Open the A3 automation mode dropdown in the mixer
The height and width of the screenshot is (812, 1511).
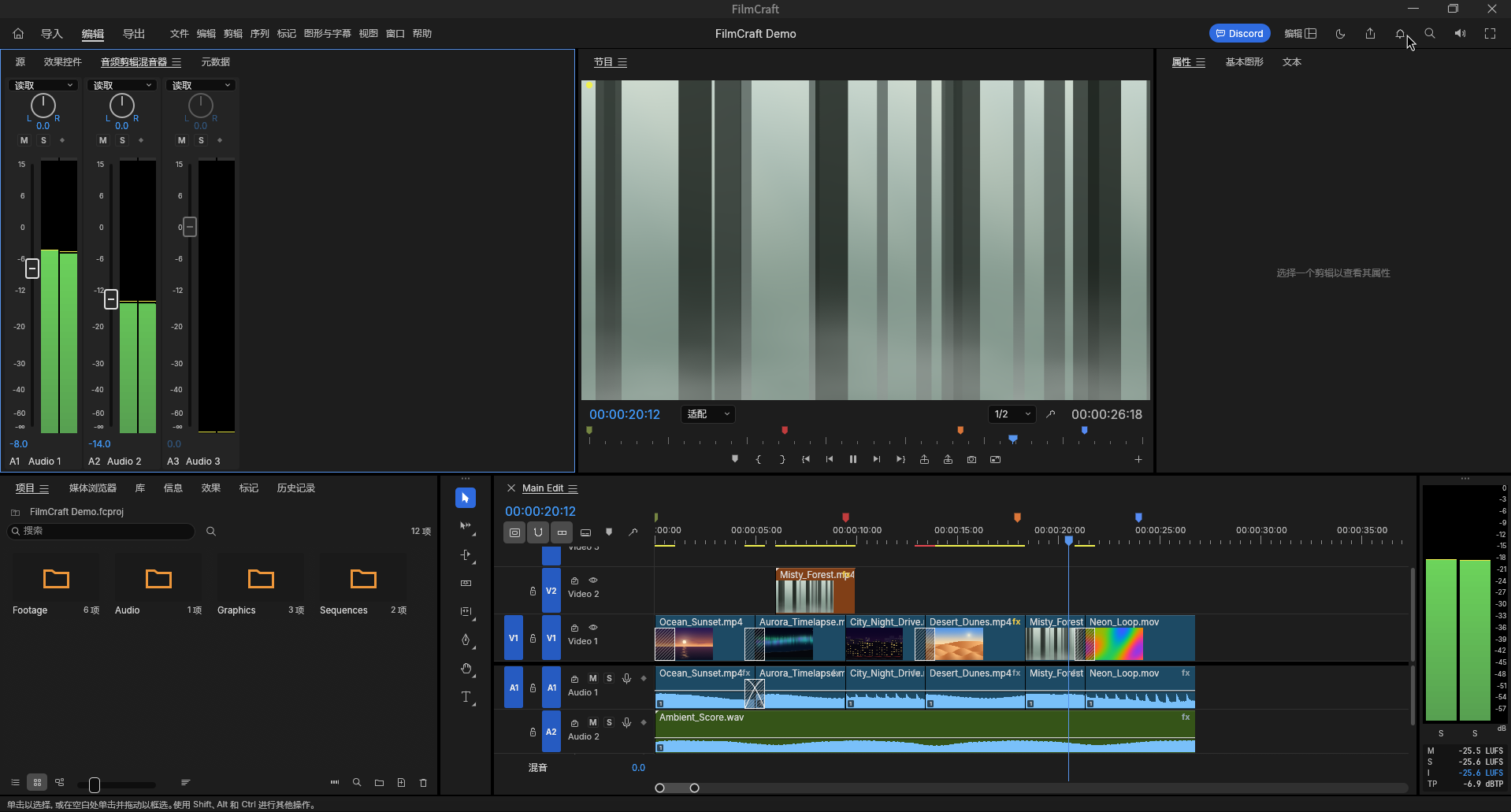coord(201,85)
